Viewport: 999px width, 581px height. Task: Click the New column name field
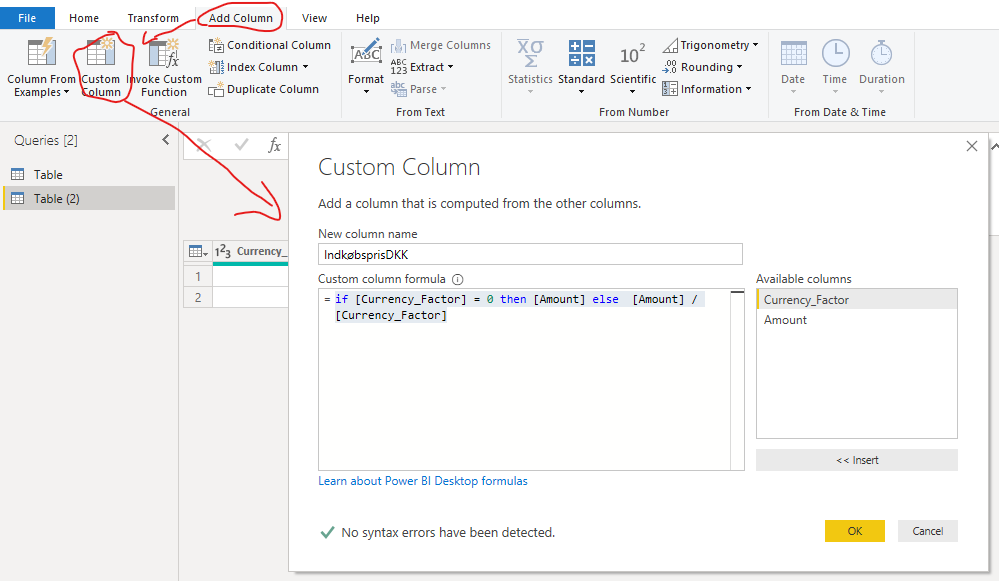(530, 254)
